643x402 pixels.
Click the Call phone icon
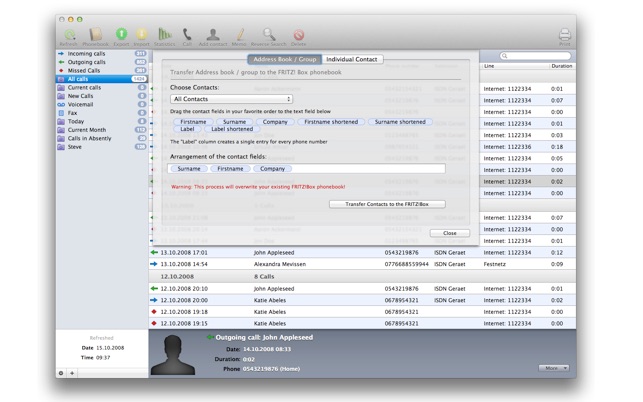[x=187, y=36]
